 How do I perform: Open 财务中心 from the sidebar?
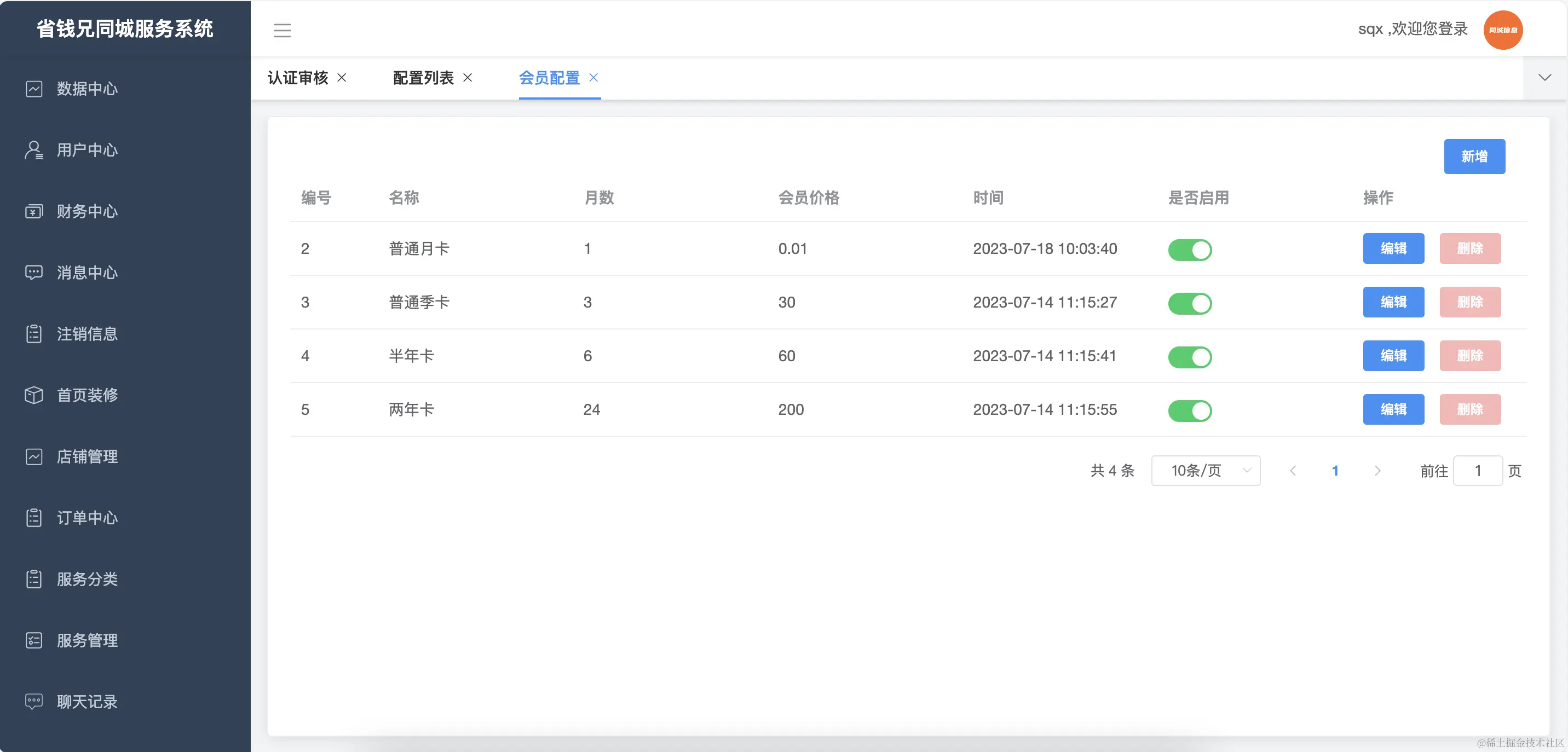(x=87, y=212)
